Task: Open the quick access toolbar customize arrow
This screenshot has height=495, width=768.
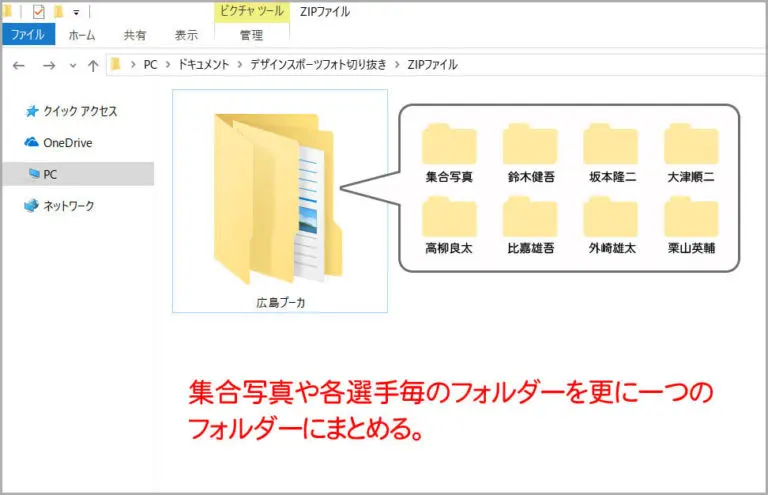Action: tap(76, 13)
